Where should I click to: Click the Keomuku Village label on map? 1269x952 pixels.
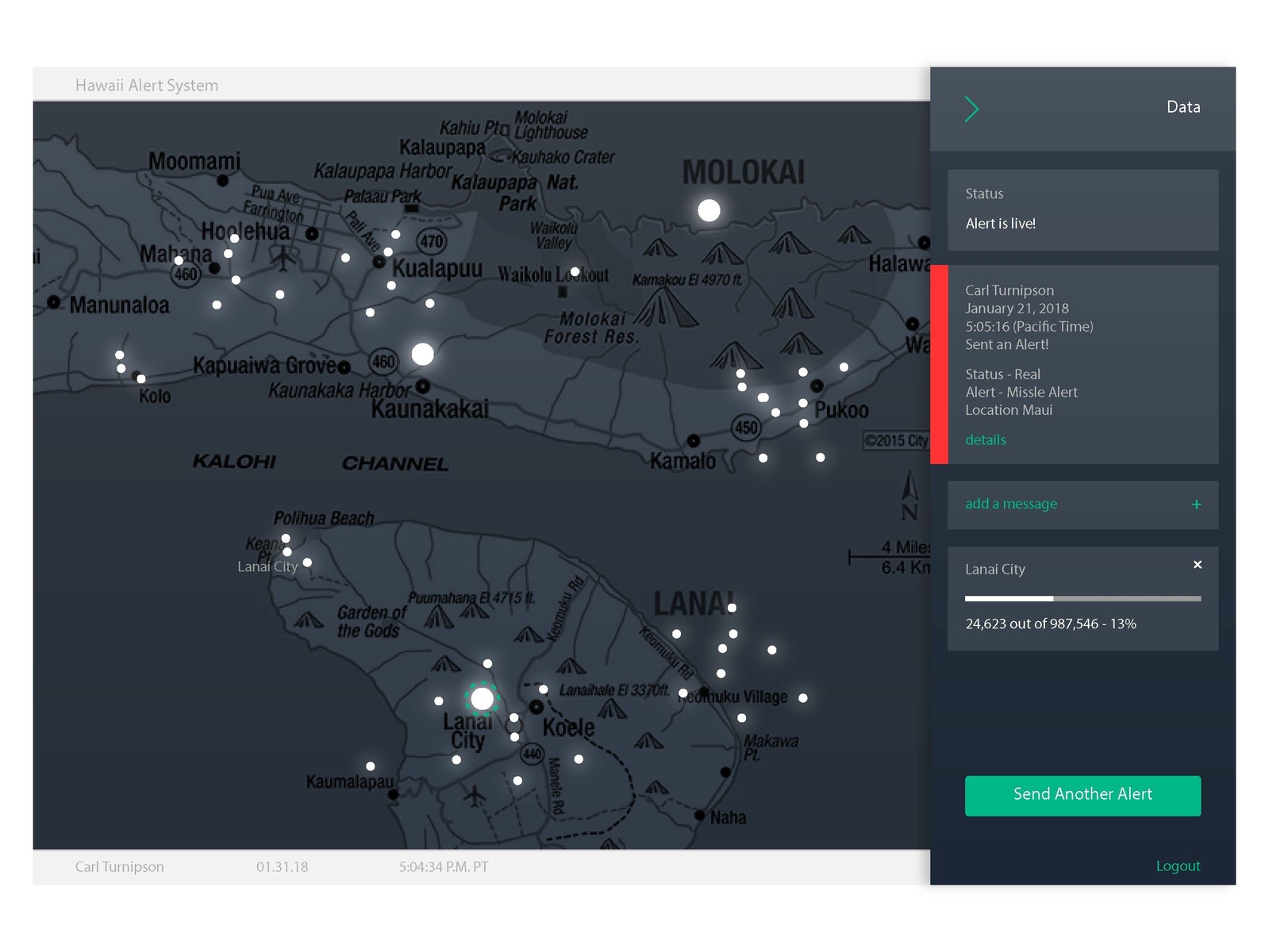733,697
